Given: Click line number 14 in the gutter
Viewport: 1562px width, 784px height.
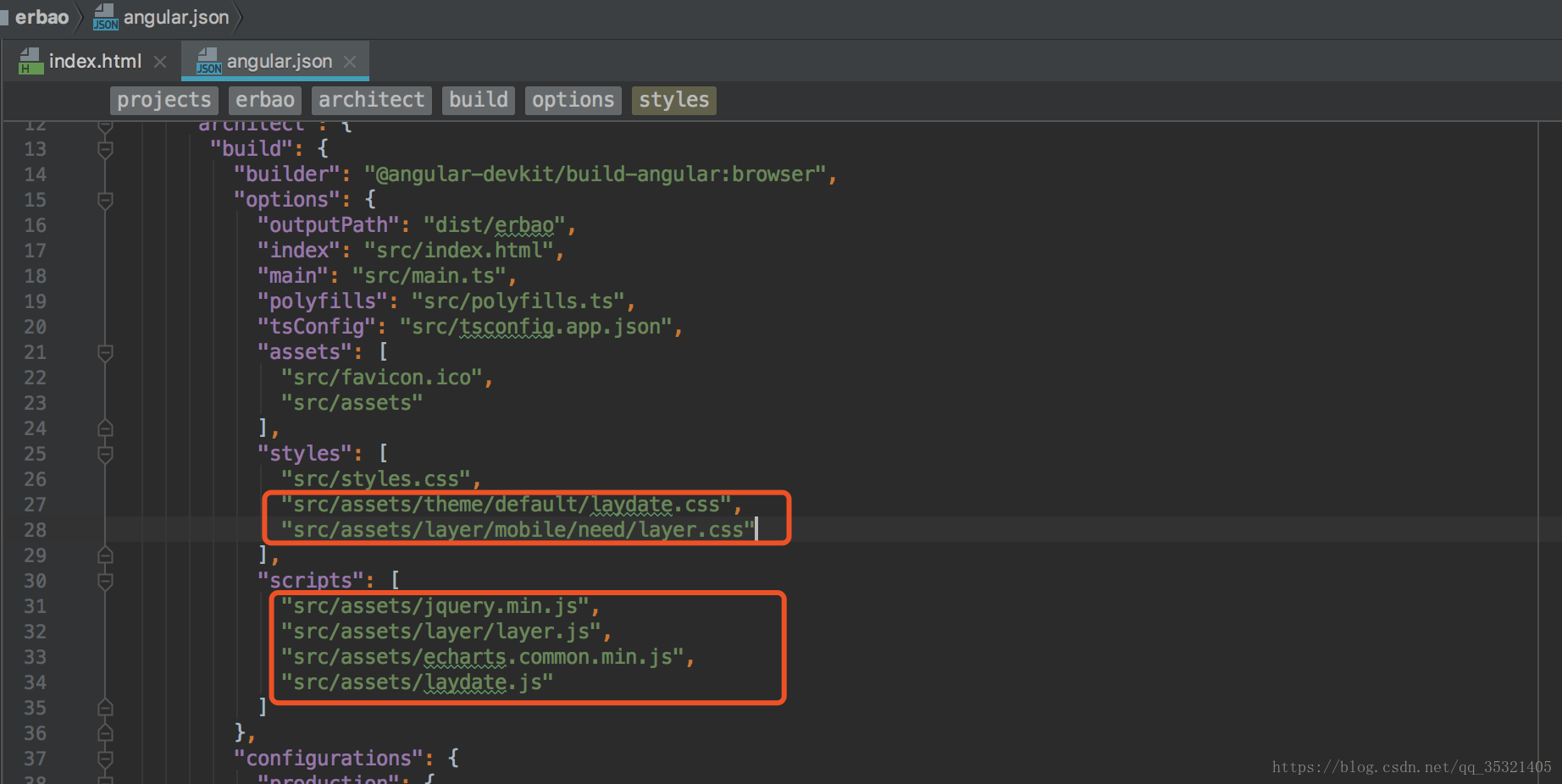Looking at the screenshot, I should click(35, 174).
